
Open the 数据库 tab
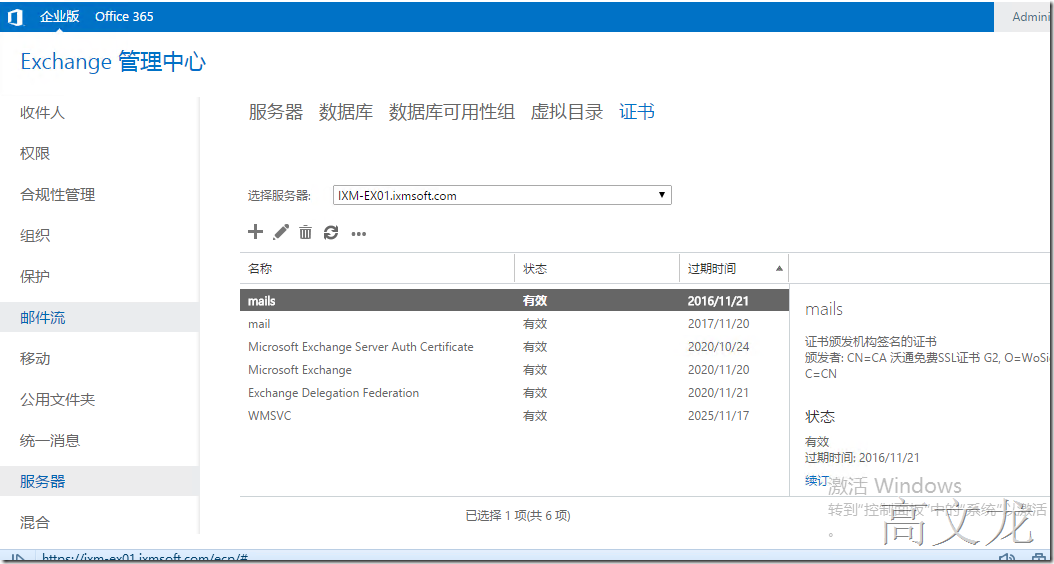346,112
